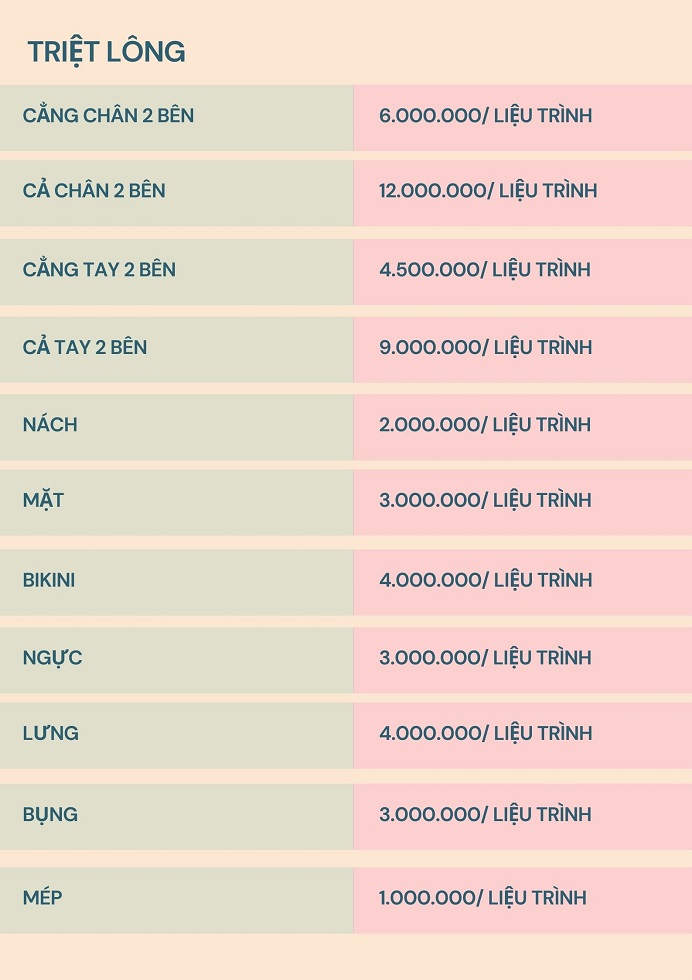Click the price in the BIKINI row
Screen dimensions: 692x980
(x=485, y=580)
